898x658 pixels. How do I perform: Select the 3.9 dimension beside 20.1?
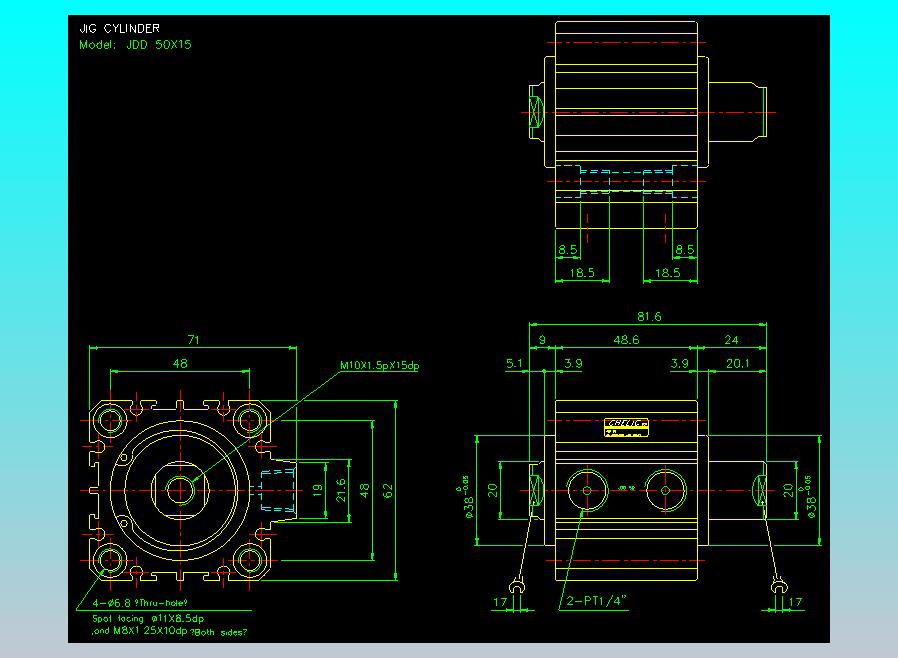click(x=679, y=363)
